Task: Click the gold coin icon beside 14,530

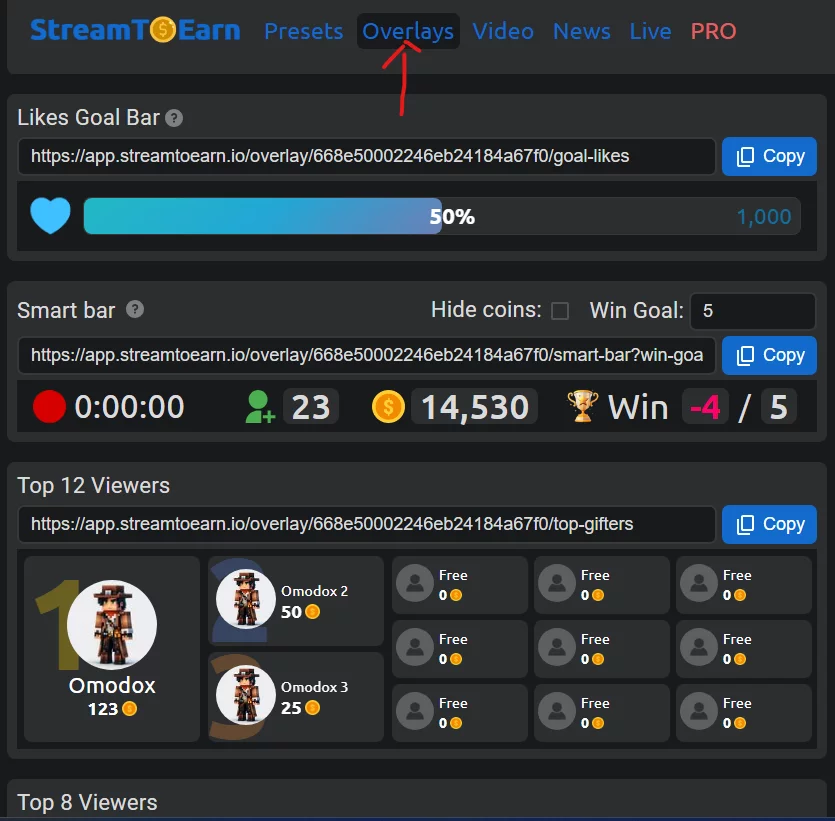Action: tap(388, 407)
